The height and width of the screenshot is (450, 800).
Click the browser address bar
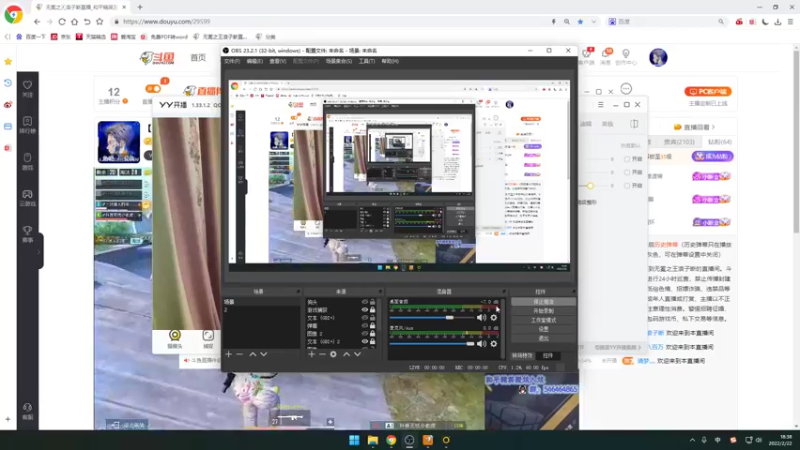coord(327,21)
